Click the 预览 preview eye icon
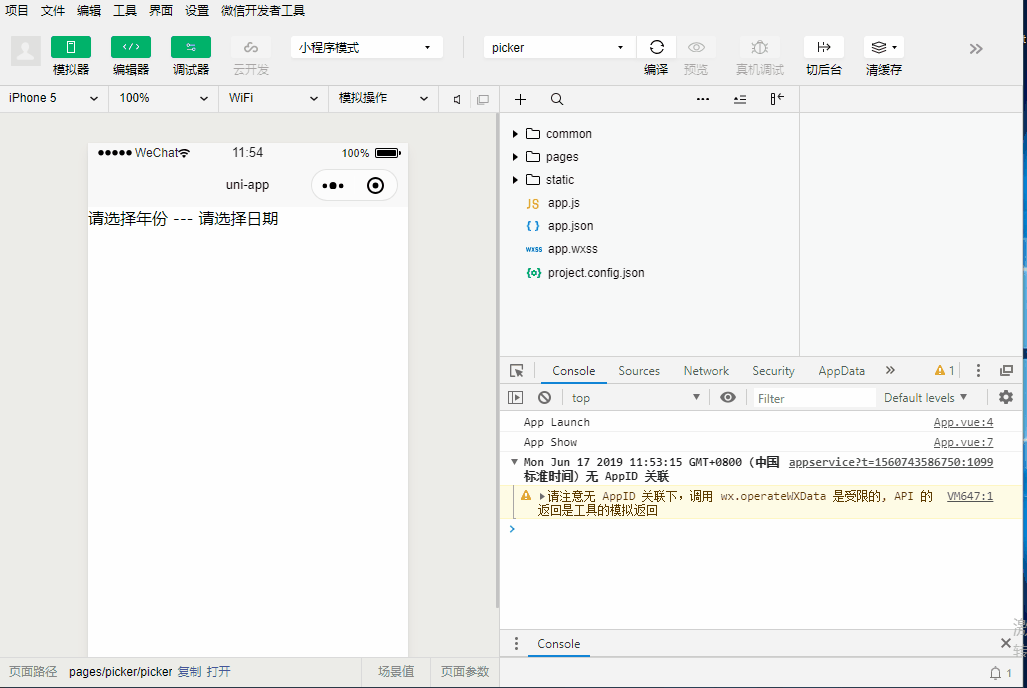Screen dimensions: 1027x688 click(696, 47)
